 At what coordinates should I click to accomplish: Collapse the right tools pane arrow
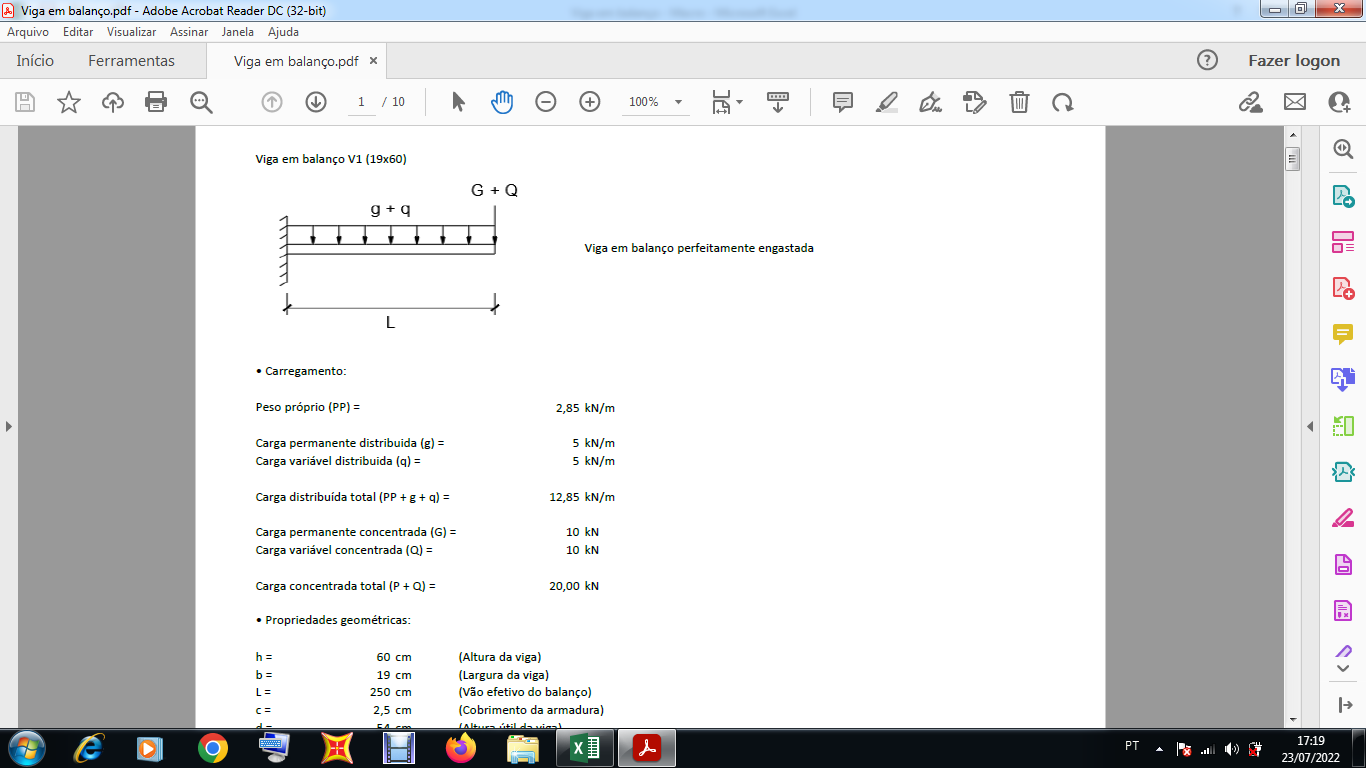(x=1311, y=426)
